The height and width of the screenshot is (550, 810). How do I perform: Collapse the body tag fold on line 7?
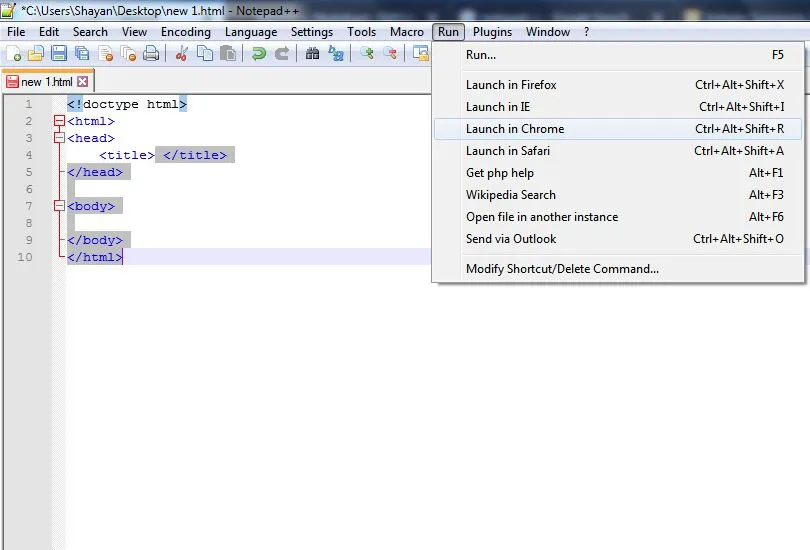[x=59, y=206]
